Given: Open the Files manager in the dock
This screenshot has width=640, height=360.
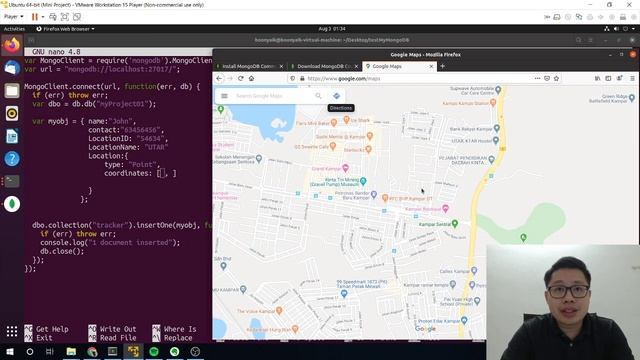Looking at the screenshot, I should point(12,91).
